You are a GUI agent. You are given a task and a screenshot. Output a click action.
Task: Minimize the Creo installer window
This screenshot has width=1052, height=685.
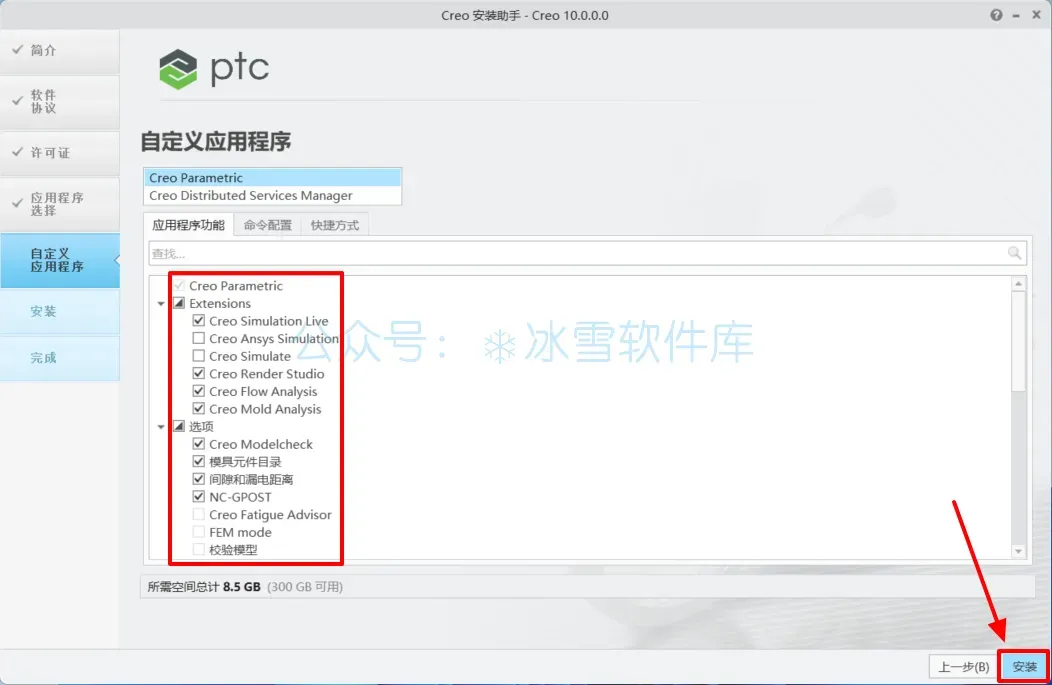point(1016,15)
